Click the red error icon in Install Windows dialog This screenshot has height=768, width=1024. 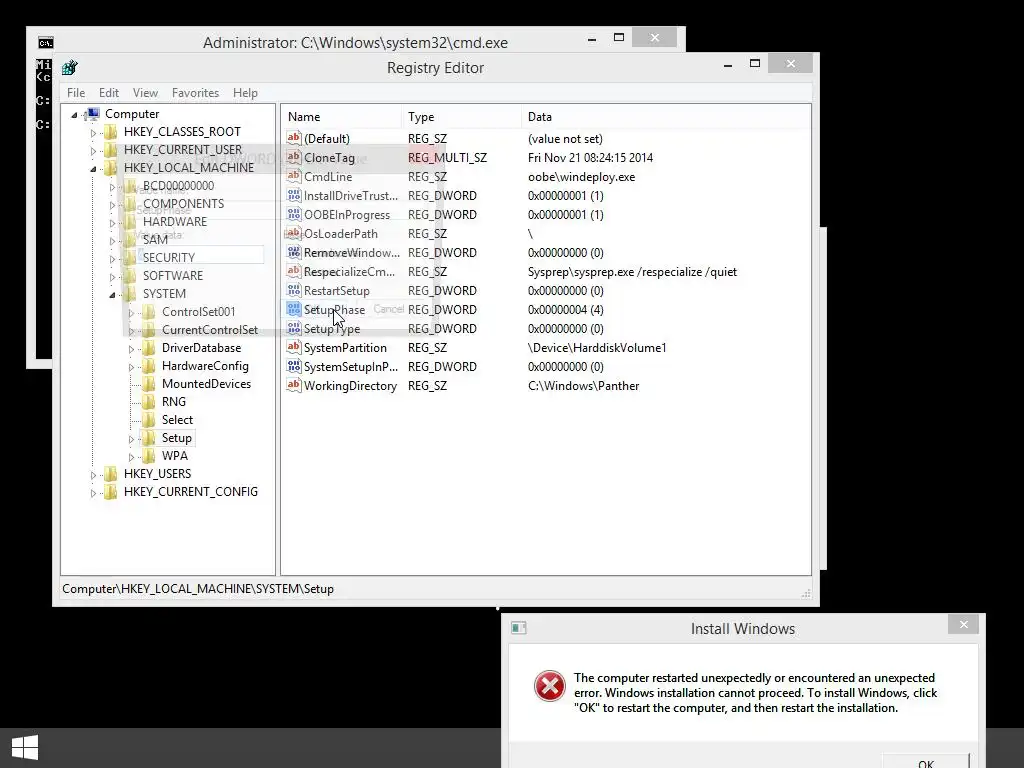(549, 686)
